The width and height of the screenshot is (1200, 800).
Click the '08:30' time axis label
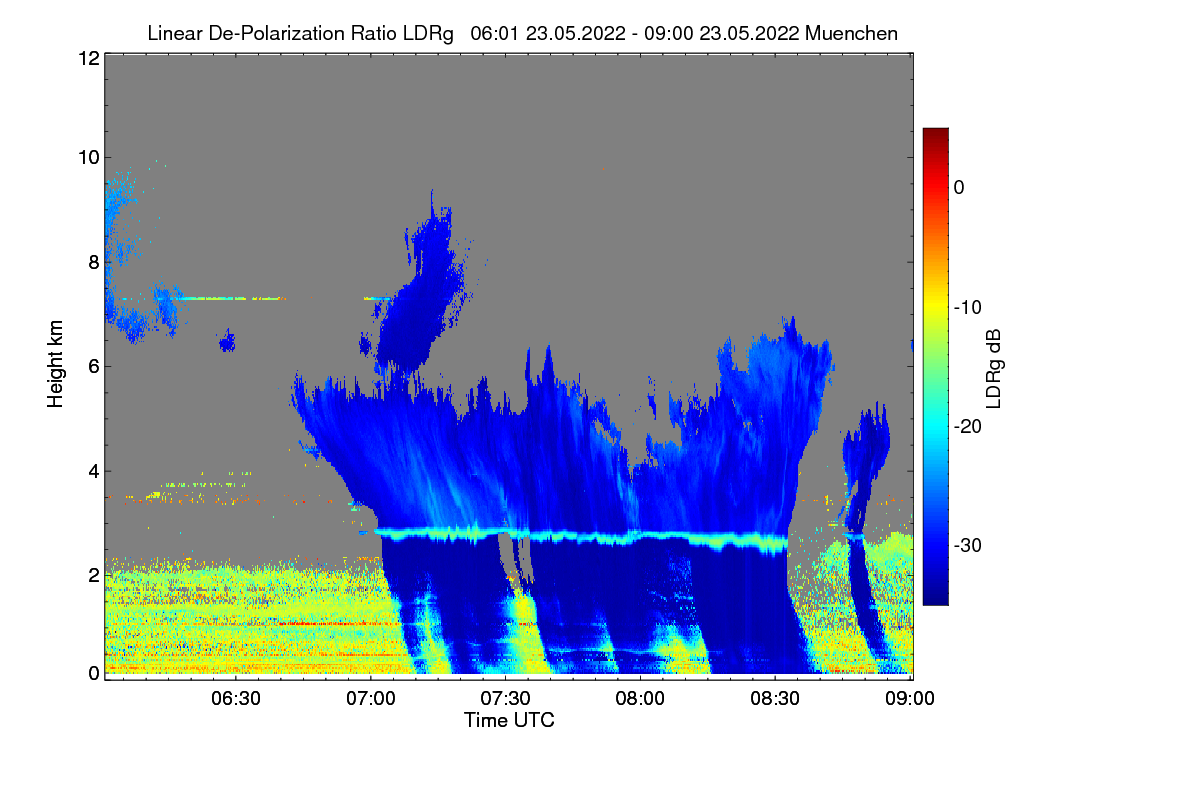click(776, 700)
